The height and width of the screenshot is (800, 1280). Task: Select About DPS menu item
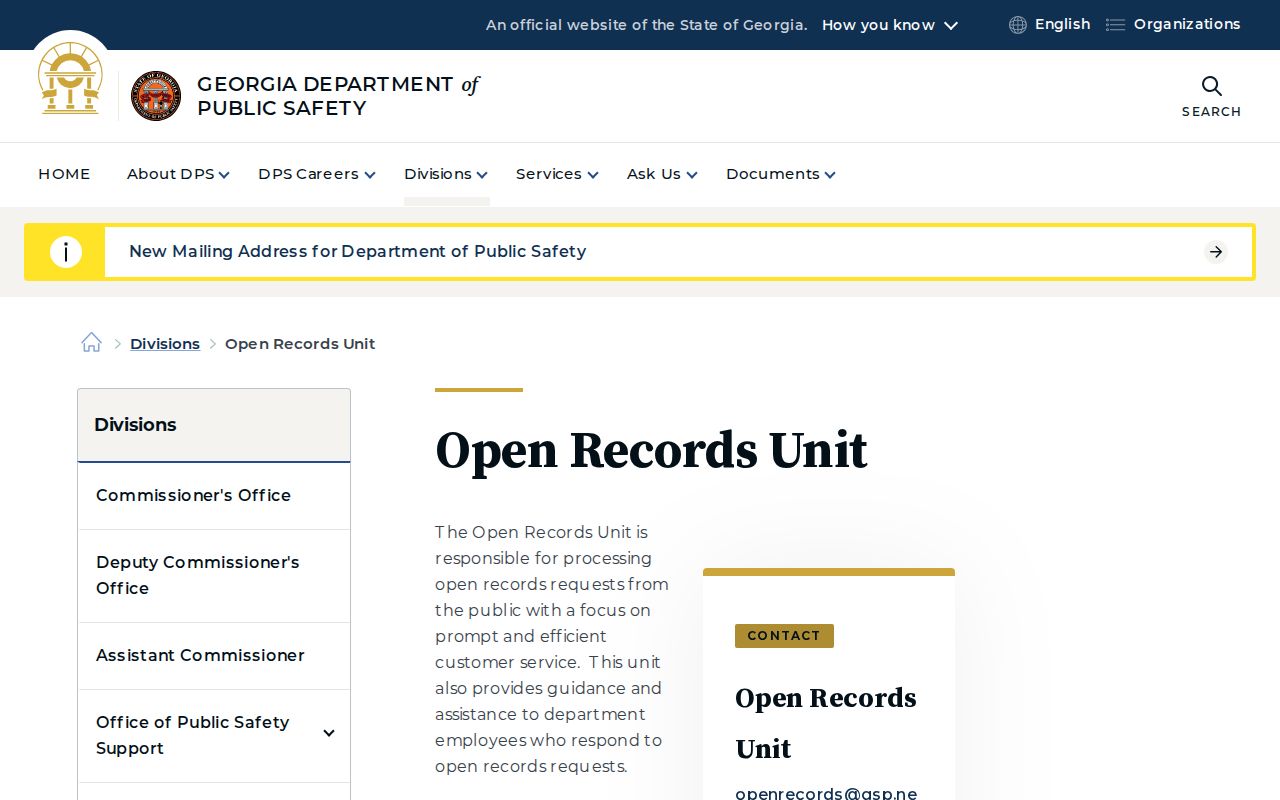pyautogui.click(x=171, y=174)
